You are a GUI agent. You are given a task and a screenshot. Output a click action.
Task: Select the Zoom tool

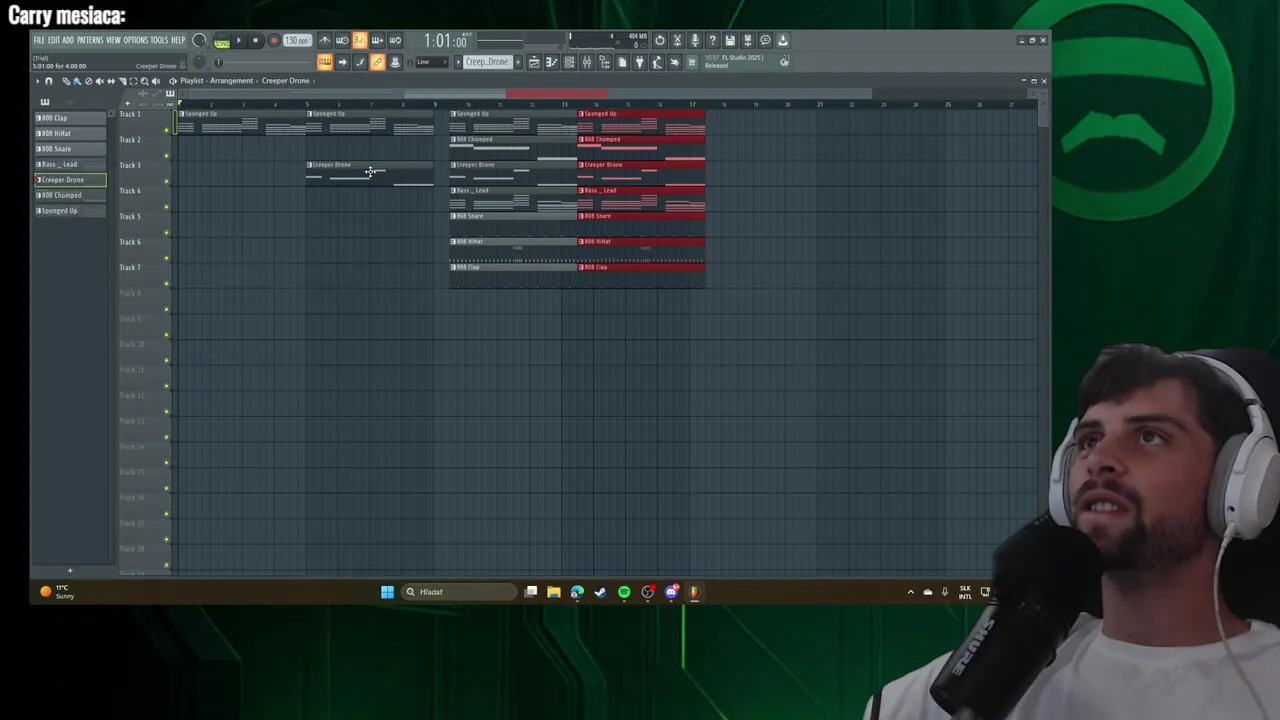(x=144, y=81)
